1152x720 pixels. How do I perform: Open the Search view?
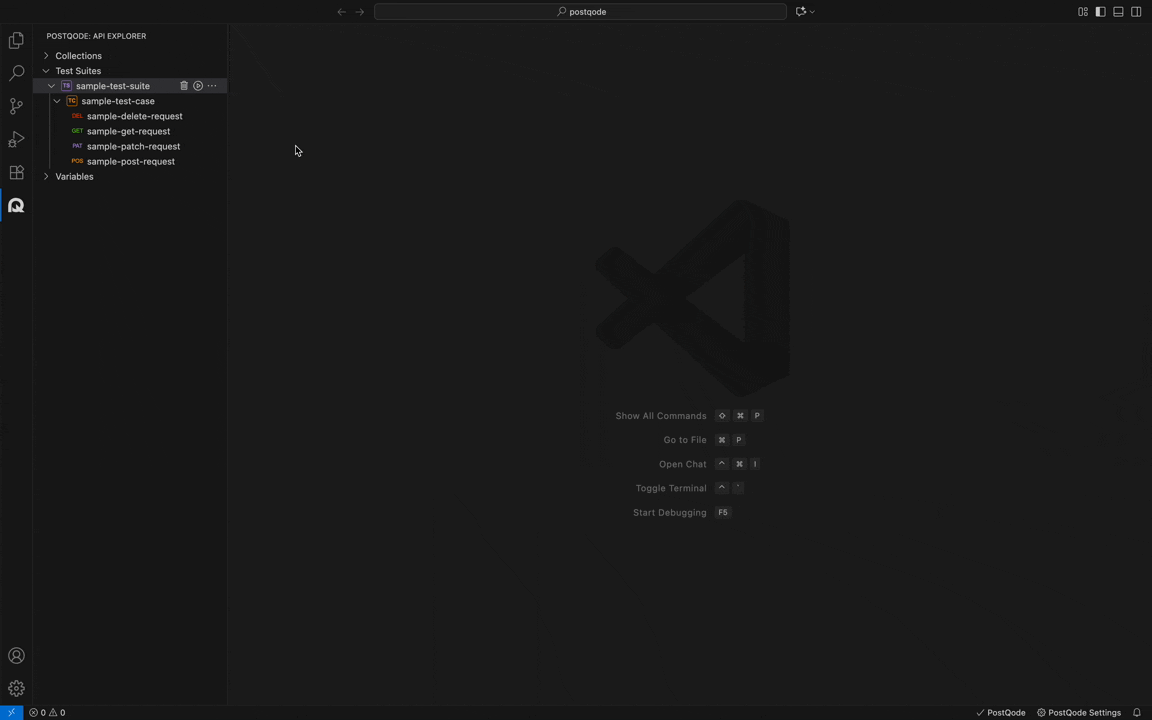click(x=16, y=72)
